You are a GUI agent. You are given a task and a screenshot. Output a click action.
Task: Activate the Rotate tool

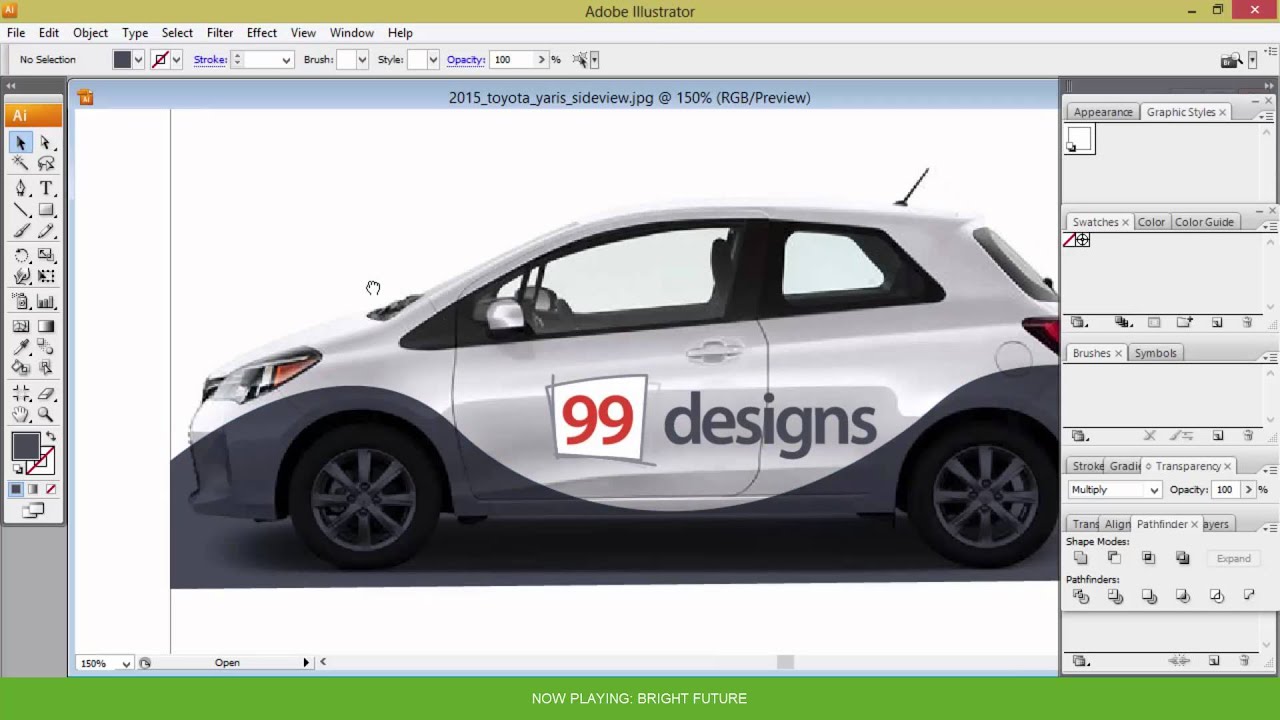coord(21,256)
